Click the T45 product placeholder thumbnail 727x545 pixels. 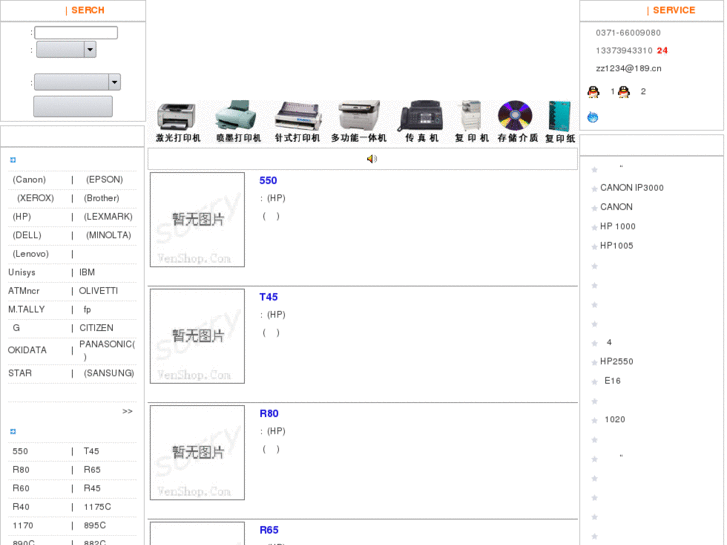198,336
